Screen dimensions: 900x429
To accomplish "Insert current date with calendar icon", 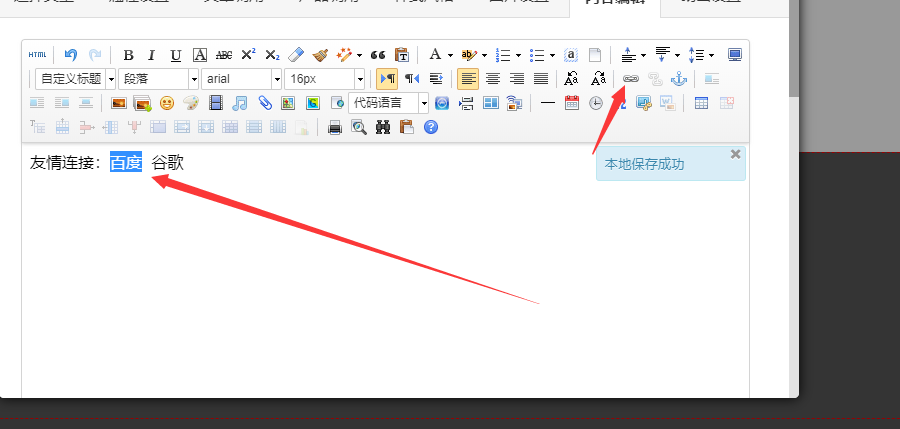I will click(572, 103).
